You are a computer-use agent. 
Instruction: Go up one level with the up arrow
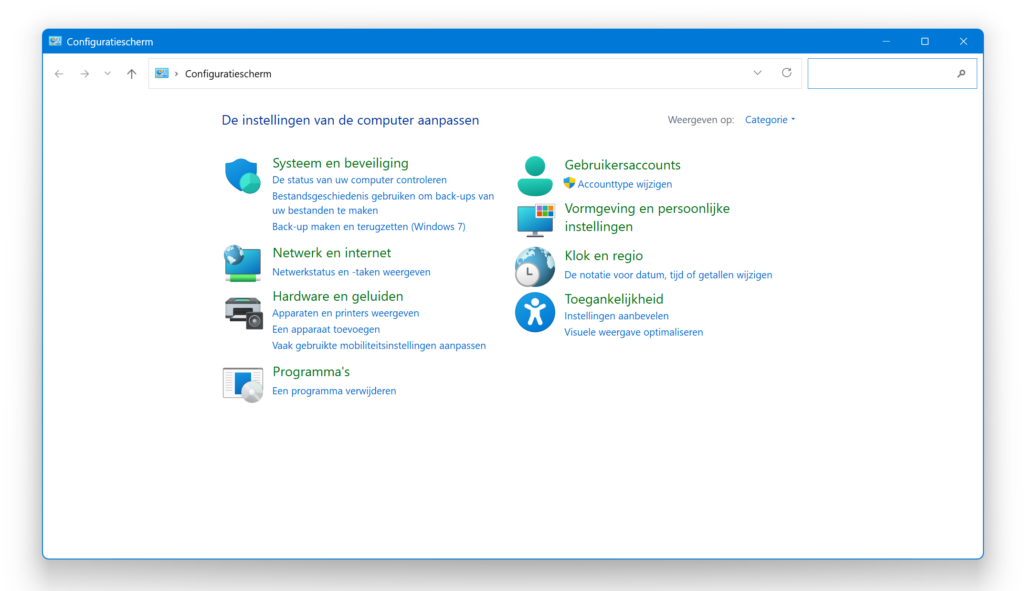131,74
